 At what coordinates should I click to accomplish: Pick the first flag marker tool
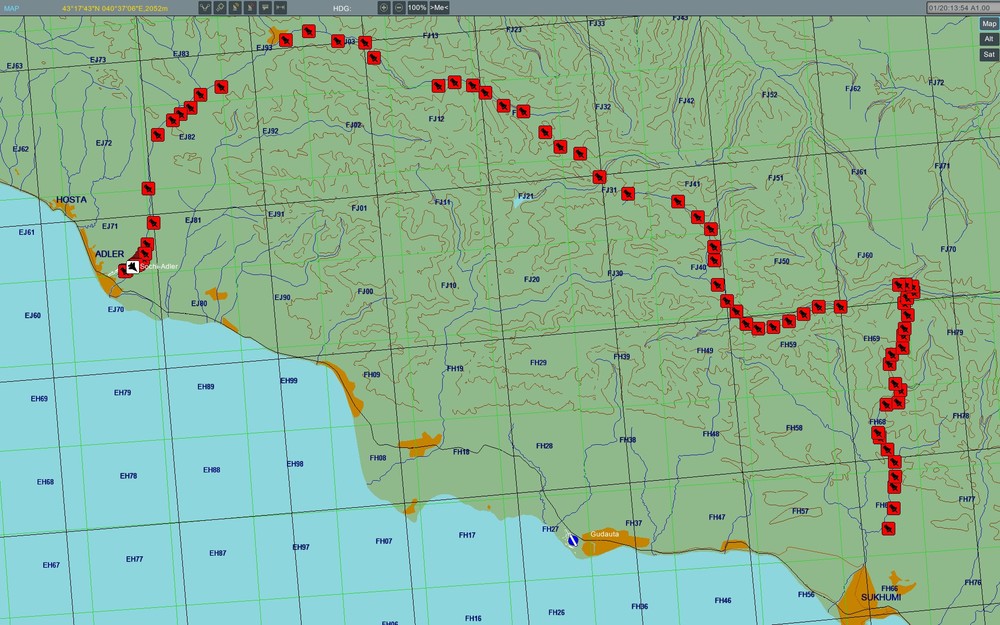(234, 6)
